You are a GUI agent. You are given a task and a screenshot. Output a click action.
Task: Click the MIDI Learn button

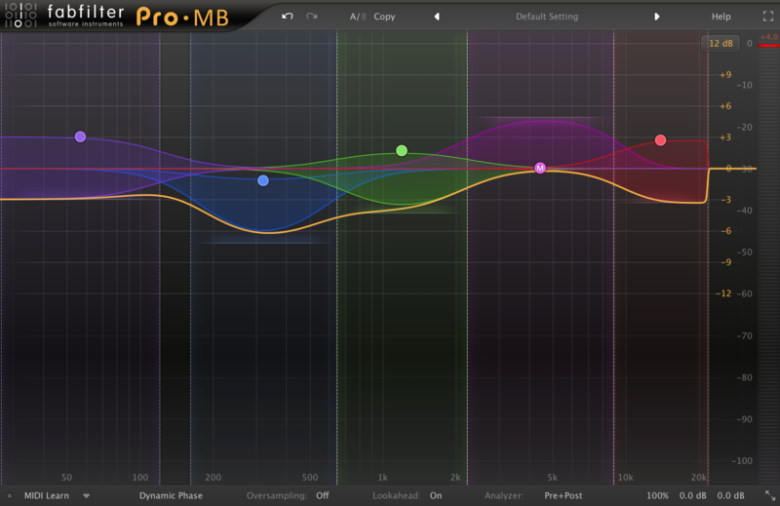coord(46,496)
